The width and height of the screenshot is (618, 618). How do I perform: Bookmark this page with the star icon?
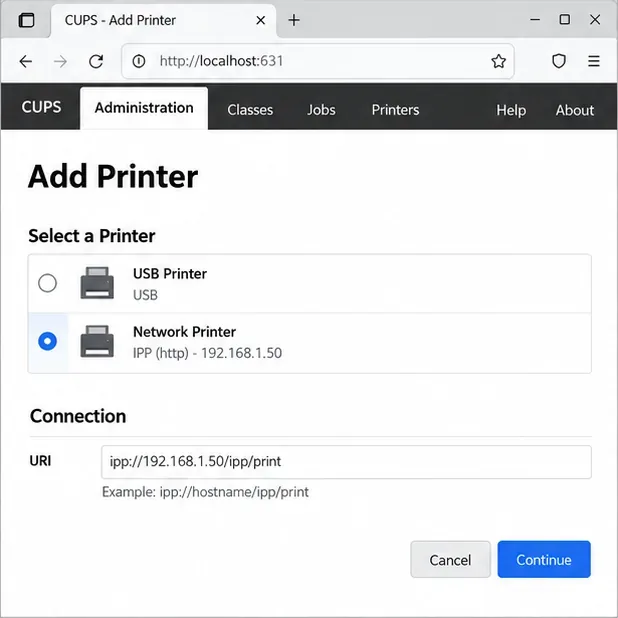(x=498, y=61)
